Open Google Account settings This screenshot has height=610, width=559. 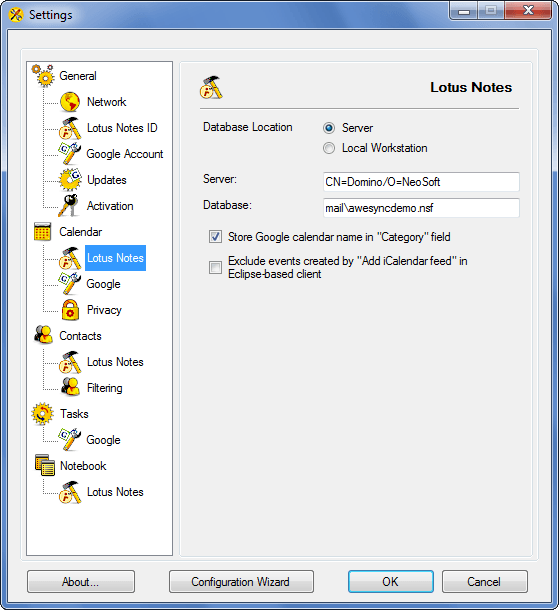[x=124, y=154]
